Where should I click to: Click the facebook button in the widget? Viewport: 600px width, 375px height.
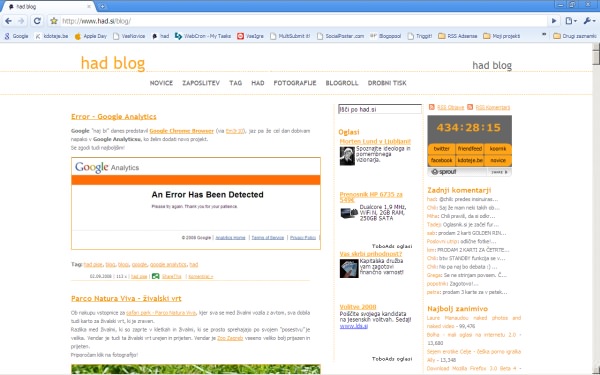(x=441, y=160)
